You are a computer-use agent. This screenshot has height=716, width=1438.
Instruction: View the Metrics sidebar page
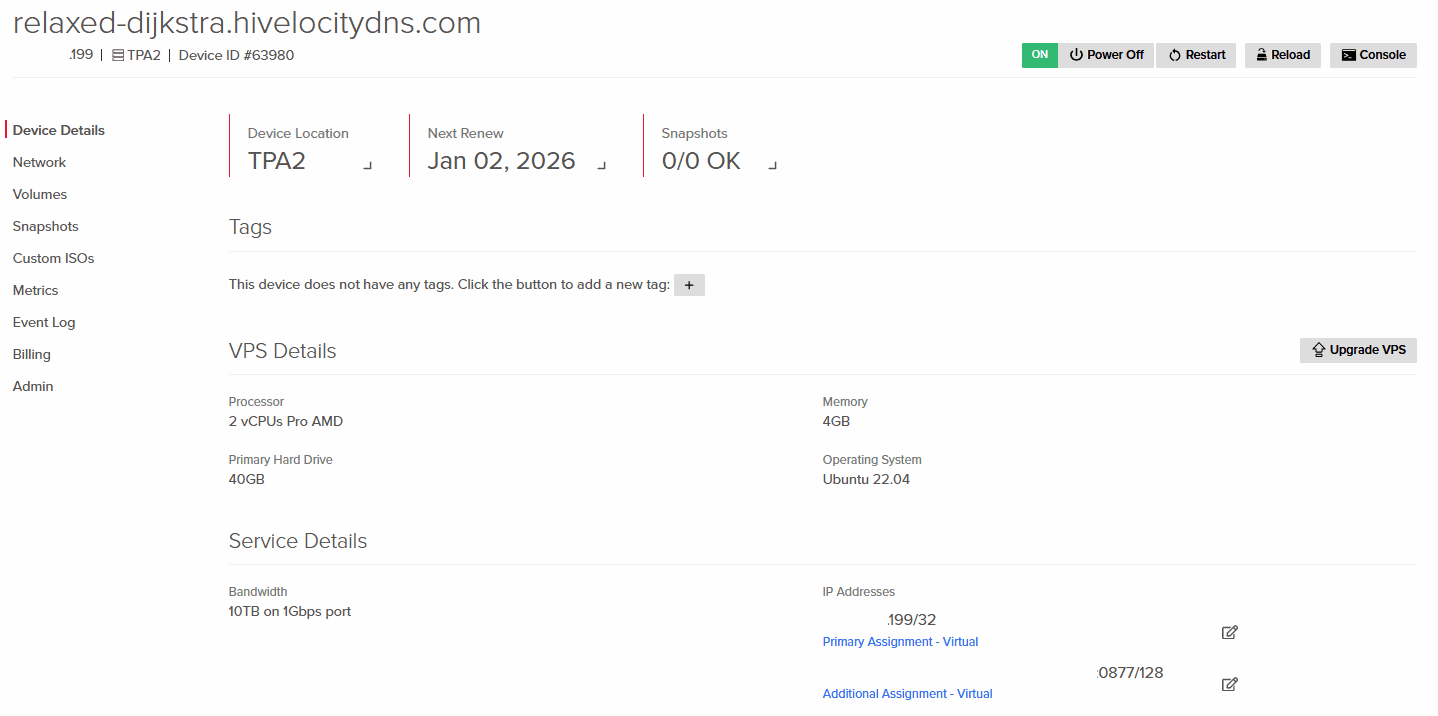click(35, 290)
